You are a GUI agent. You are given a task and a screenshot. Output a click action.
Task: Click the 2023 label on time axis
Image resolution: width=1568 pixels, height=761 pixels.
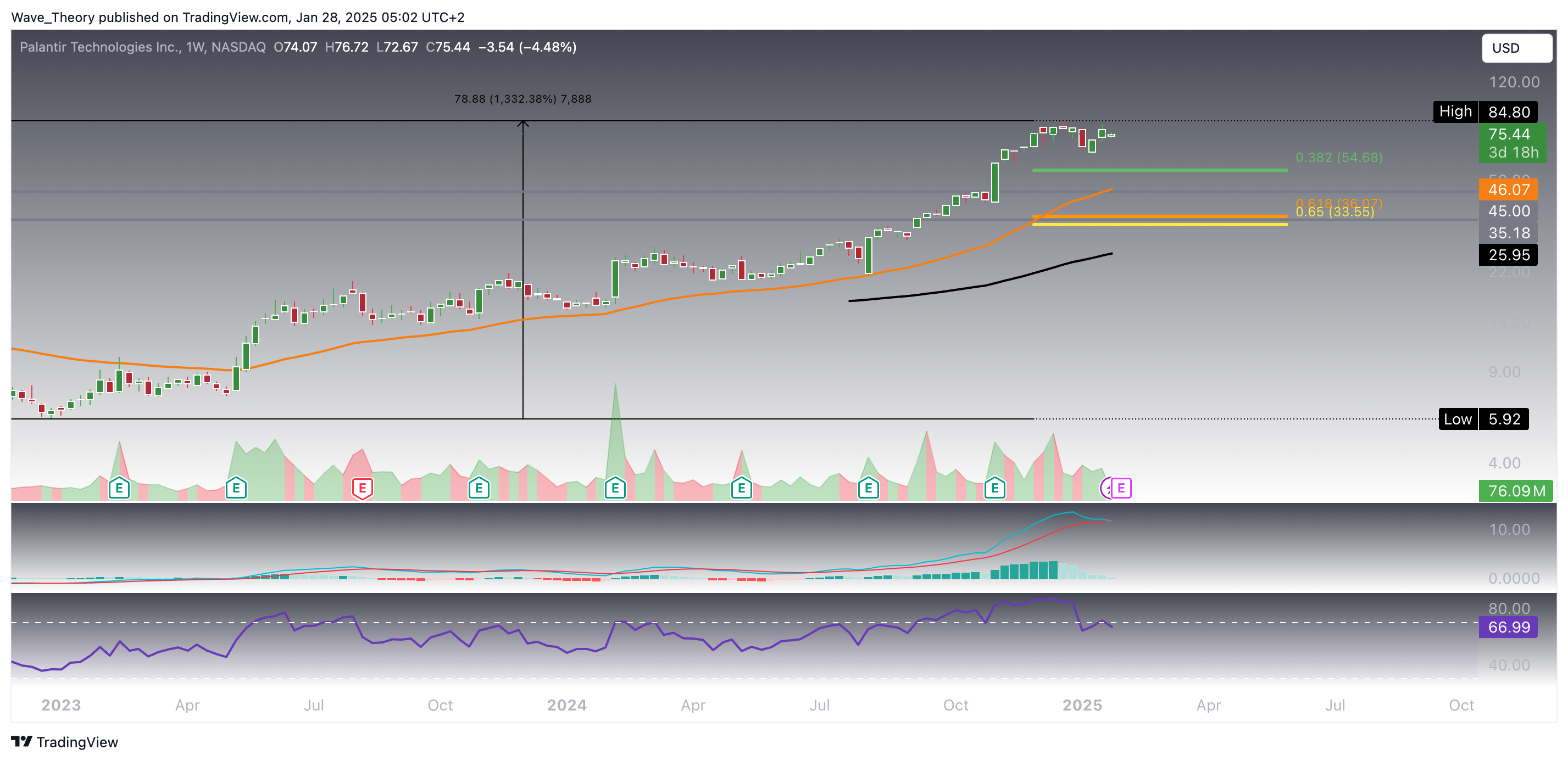tap(61, 705)
